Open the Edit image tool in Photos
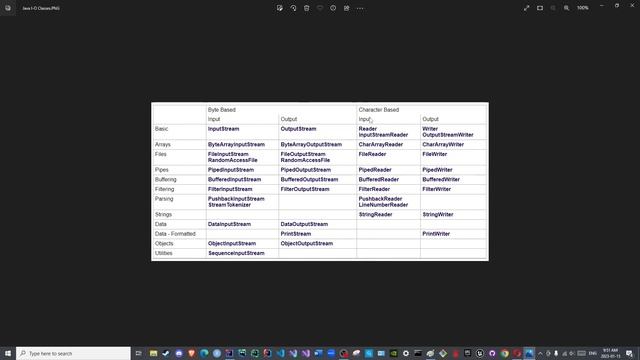 (x=280, y=8)
